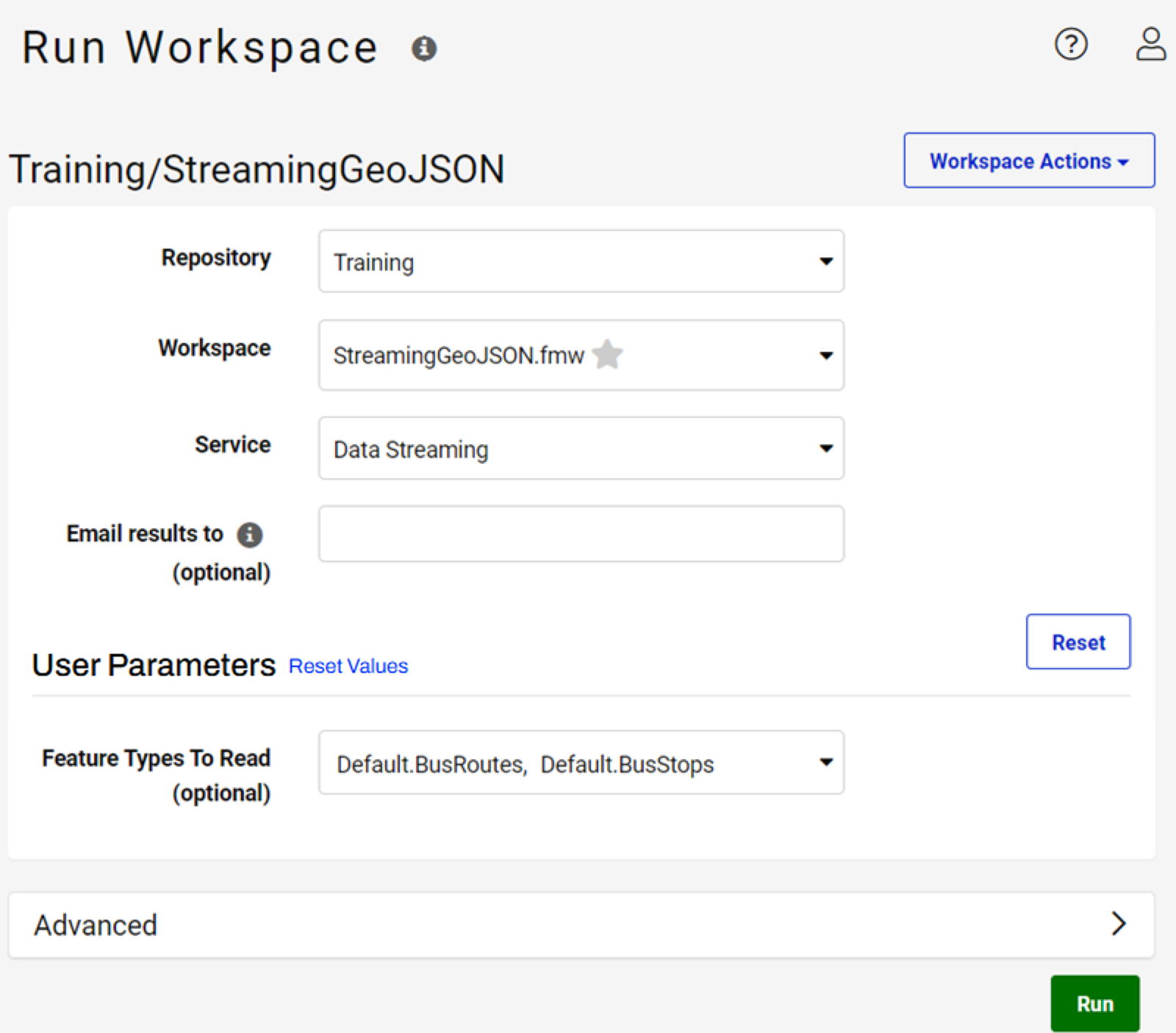The width and height of the screenshot is (1176, 1033).
Task: Open the Feature Types To Read dropdown
Action: point(581,763)
